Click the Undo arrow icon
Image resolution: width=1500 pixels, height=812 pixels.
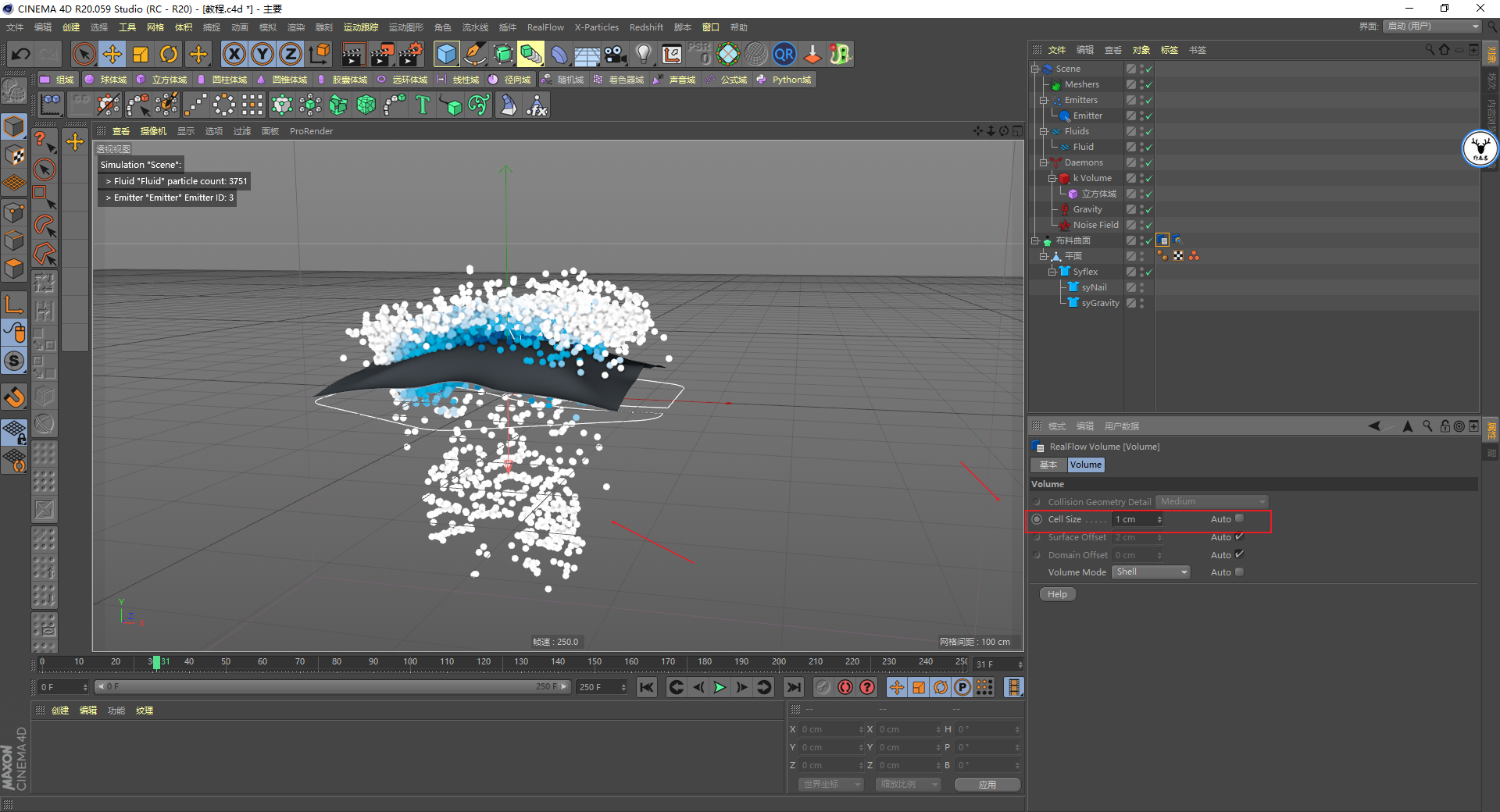[21, 54]
